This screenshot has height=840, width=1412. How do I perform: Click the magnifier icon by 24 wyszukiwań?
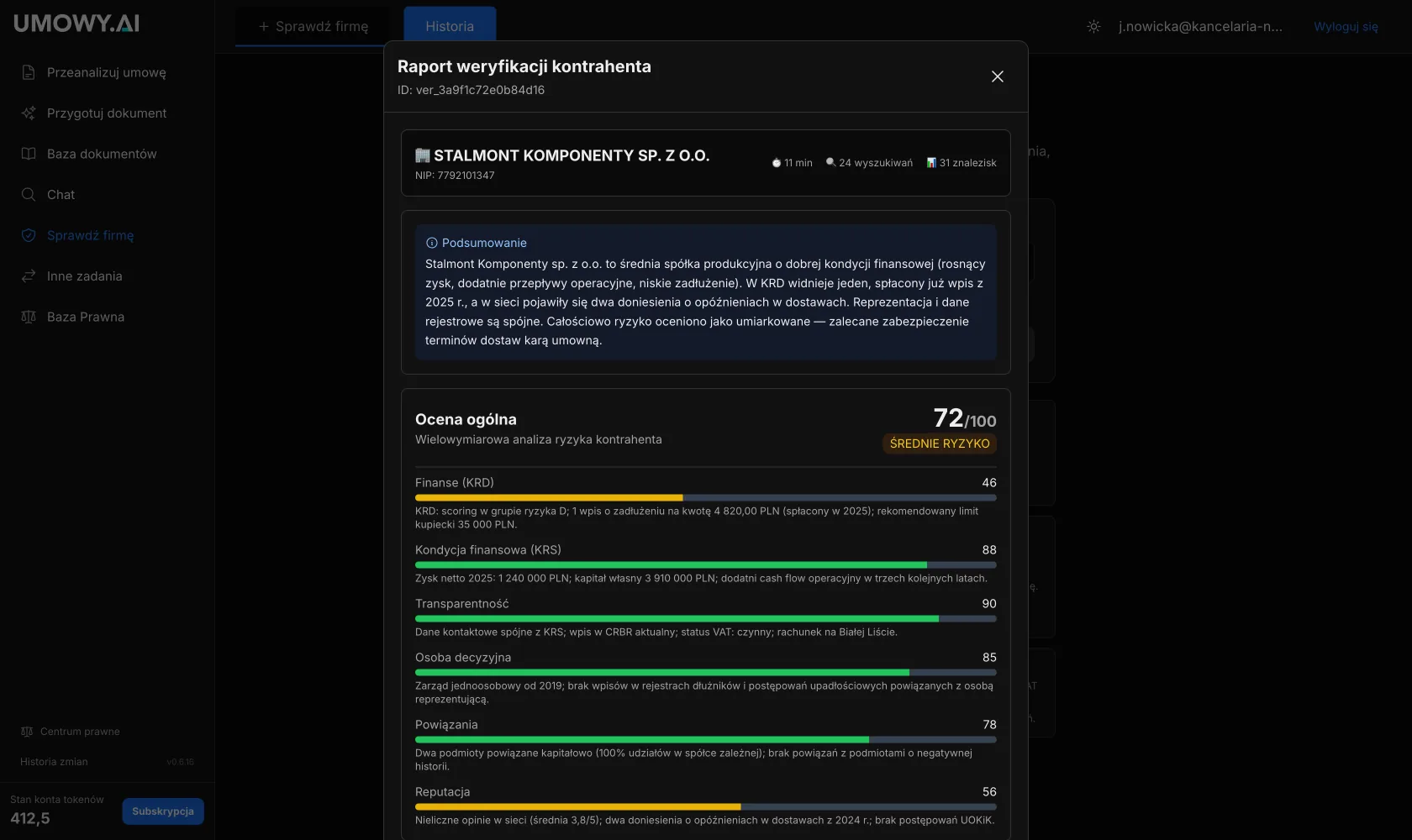830,163
